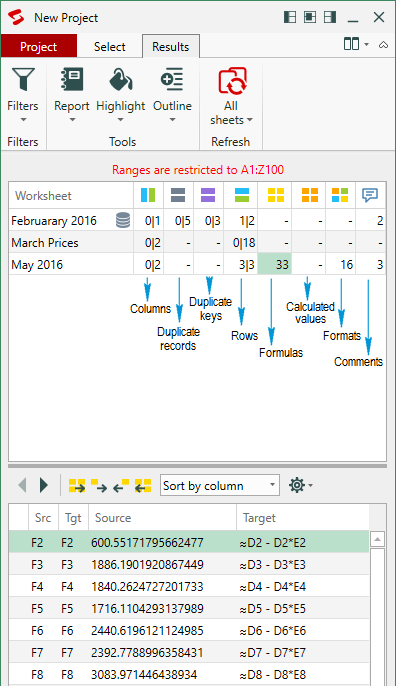Viewport: 396px width, 686px height.
Task: Click the 0|3 duplicate keys cell
Action: click(208, 220)
